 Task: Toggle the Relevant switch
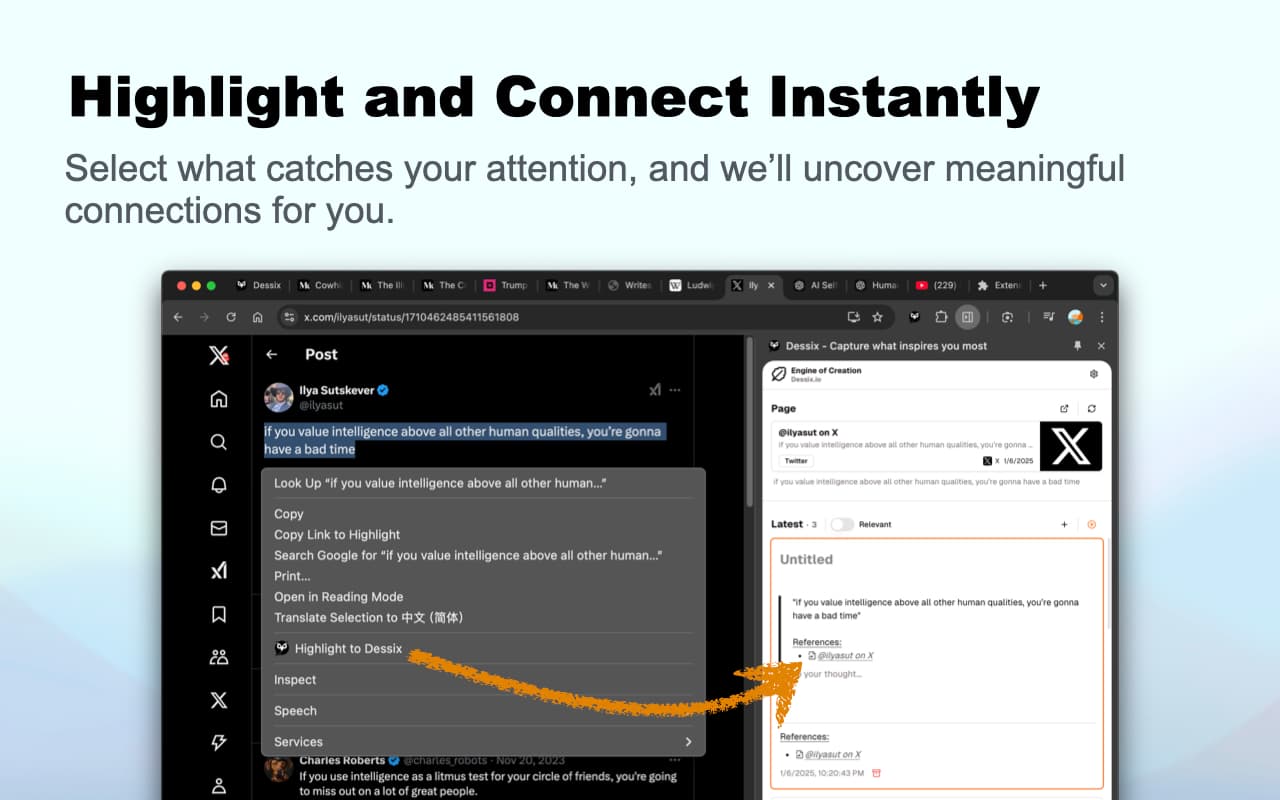click(842, 524)
